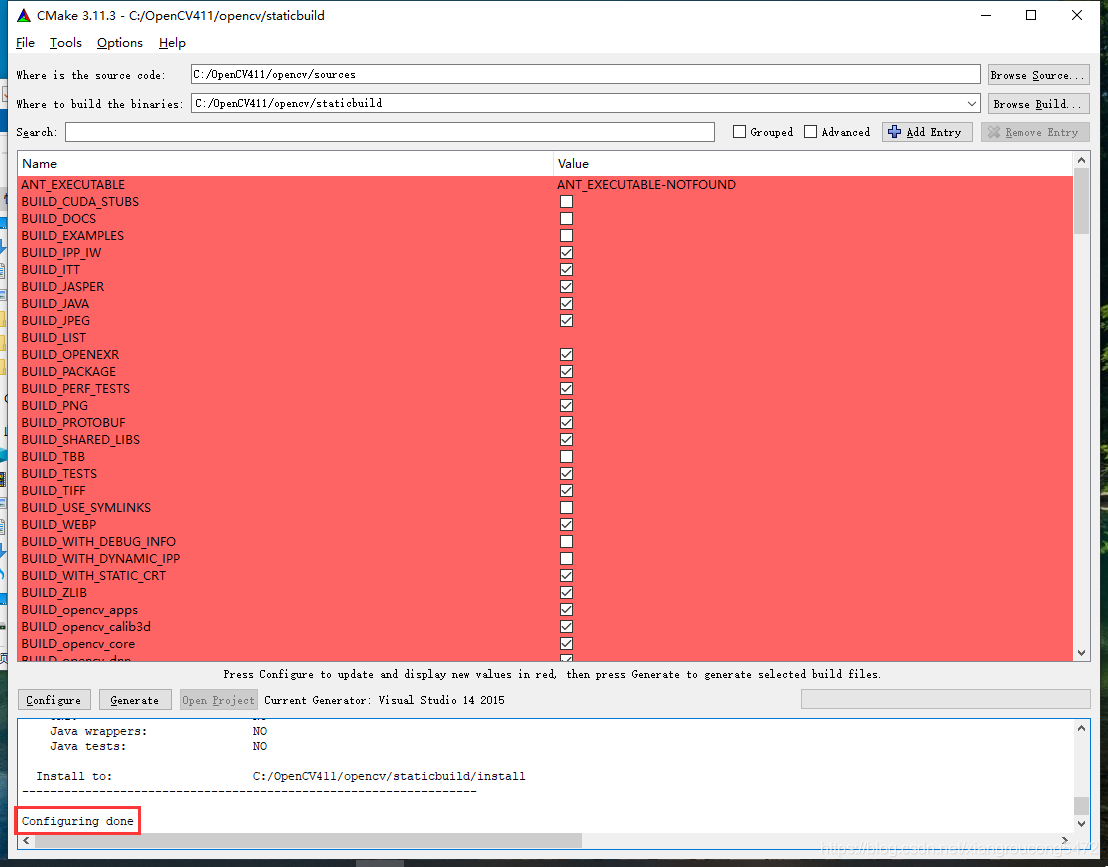Check the BUILD_TBB checkbox

566,456
